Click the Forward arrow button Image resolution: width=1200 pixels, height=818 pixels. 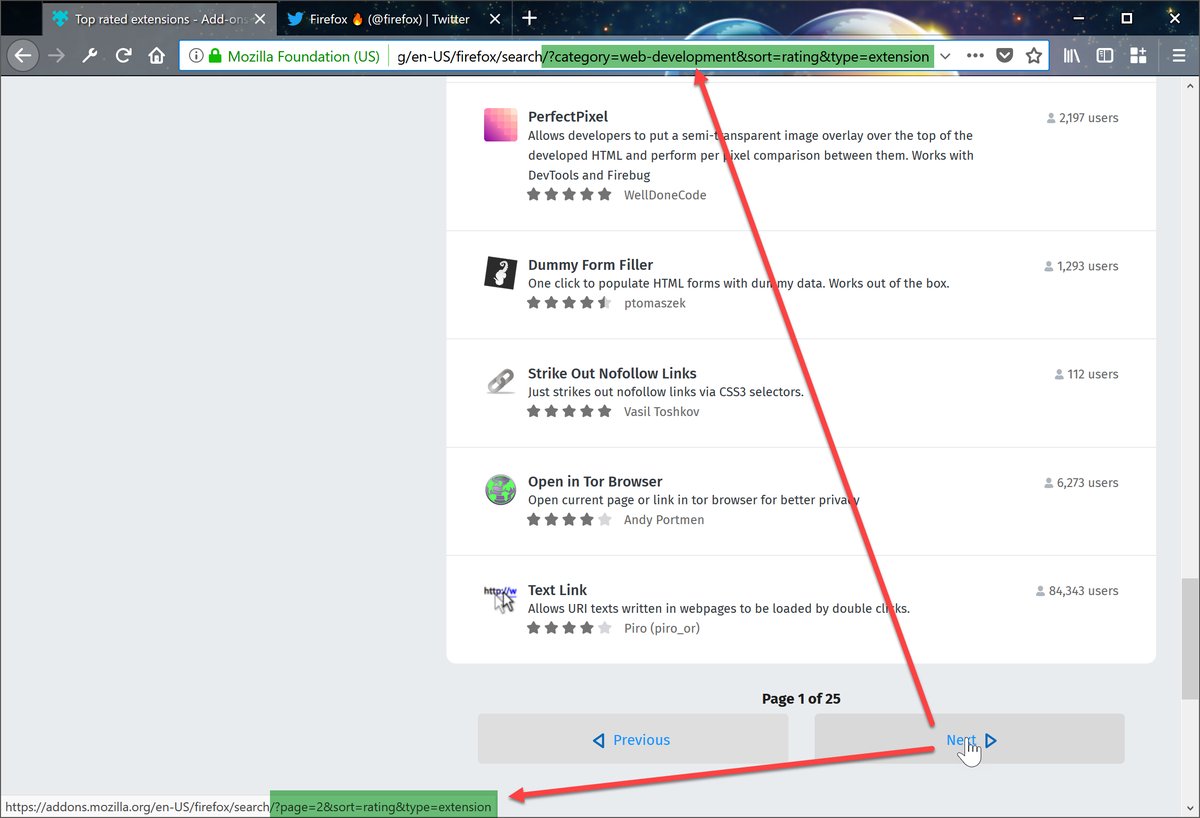pos(56,56)
